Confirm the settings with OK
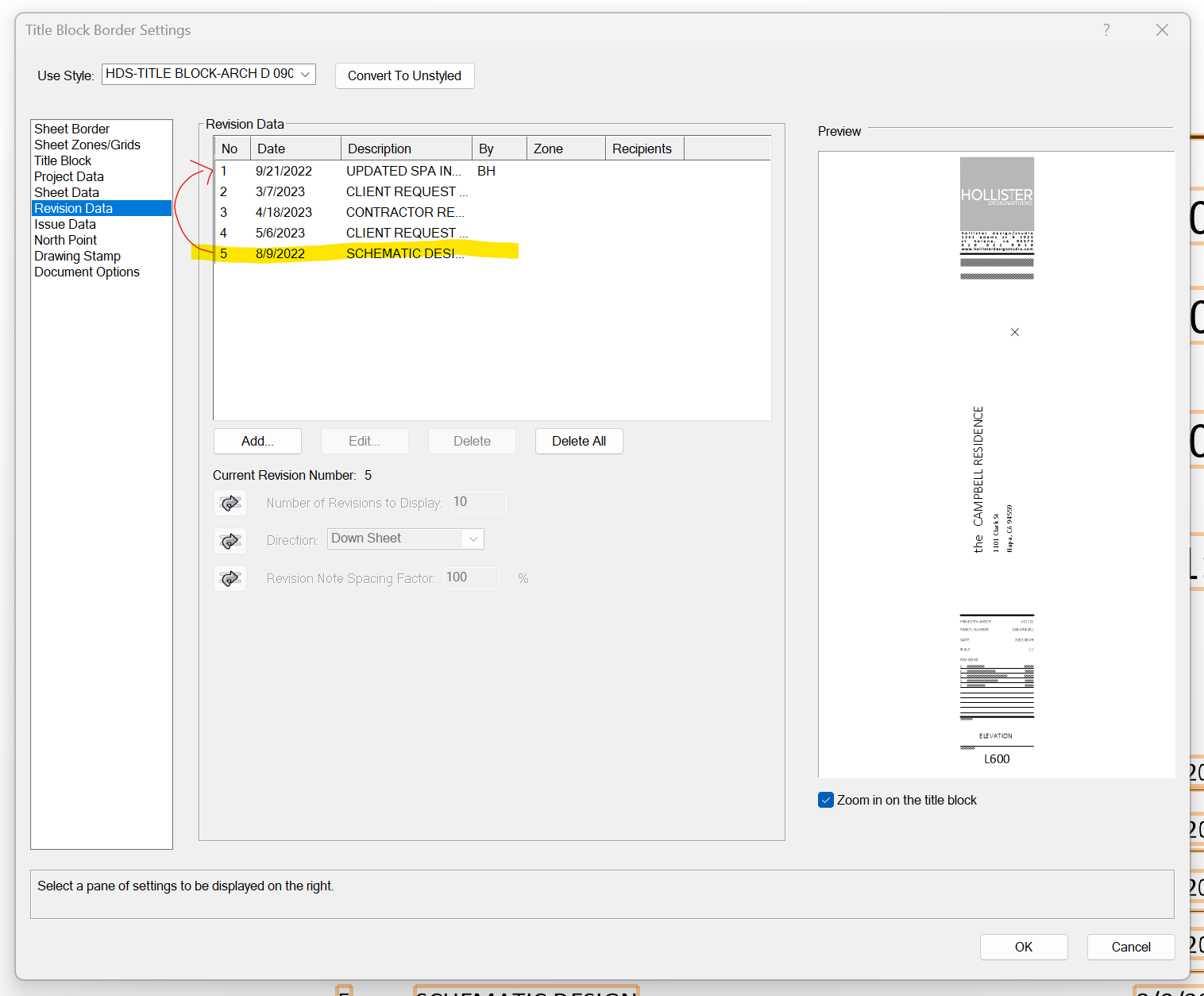 tap(1024, 947)
